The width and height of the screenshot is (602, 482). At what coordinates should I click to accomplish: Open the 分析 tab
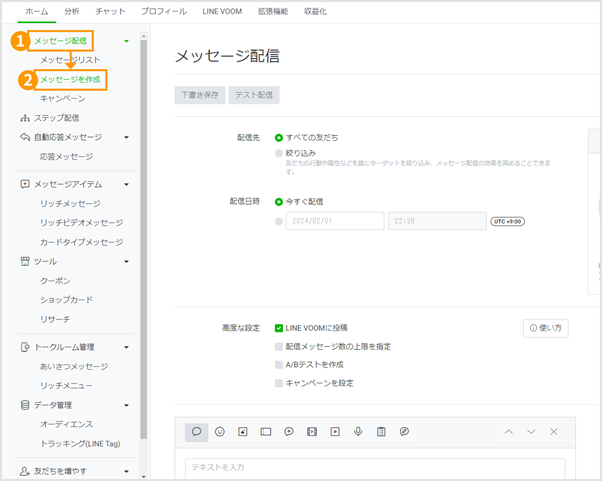(x=71, y=12)
